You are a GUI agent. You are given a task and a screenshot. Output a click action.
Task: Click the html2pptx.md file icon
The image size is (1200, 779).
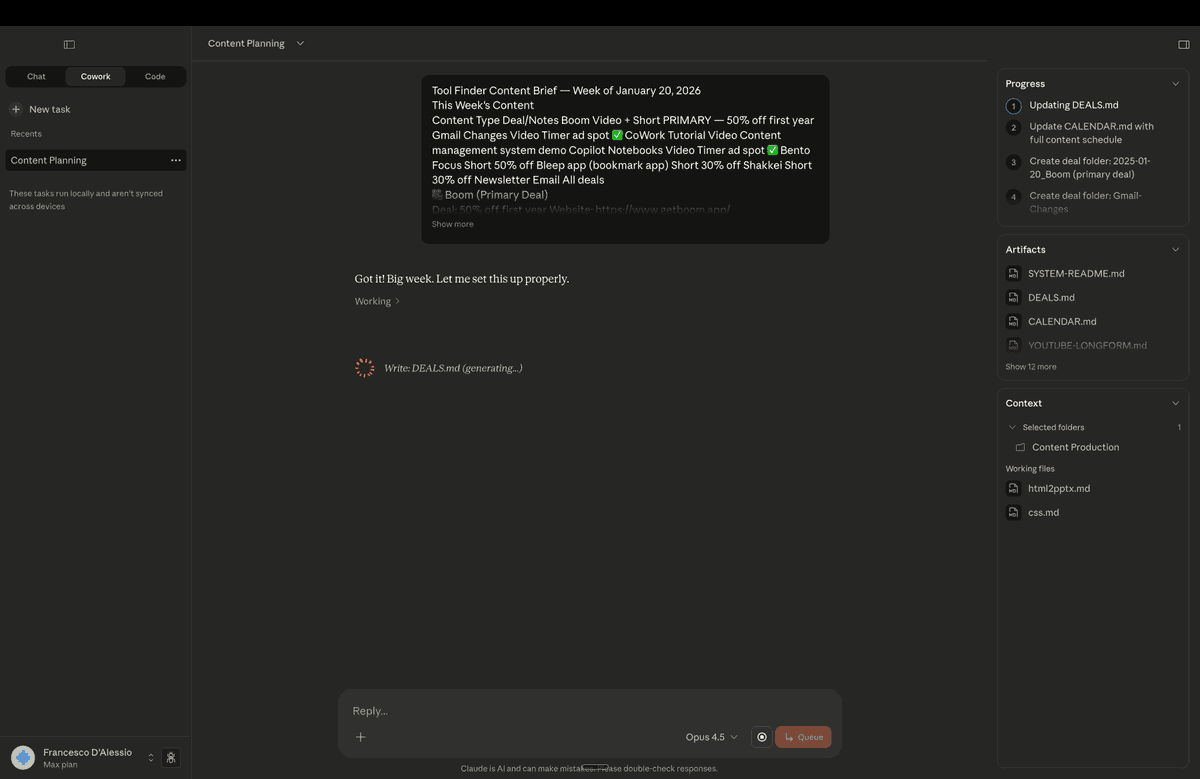tap(1013, 488)
